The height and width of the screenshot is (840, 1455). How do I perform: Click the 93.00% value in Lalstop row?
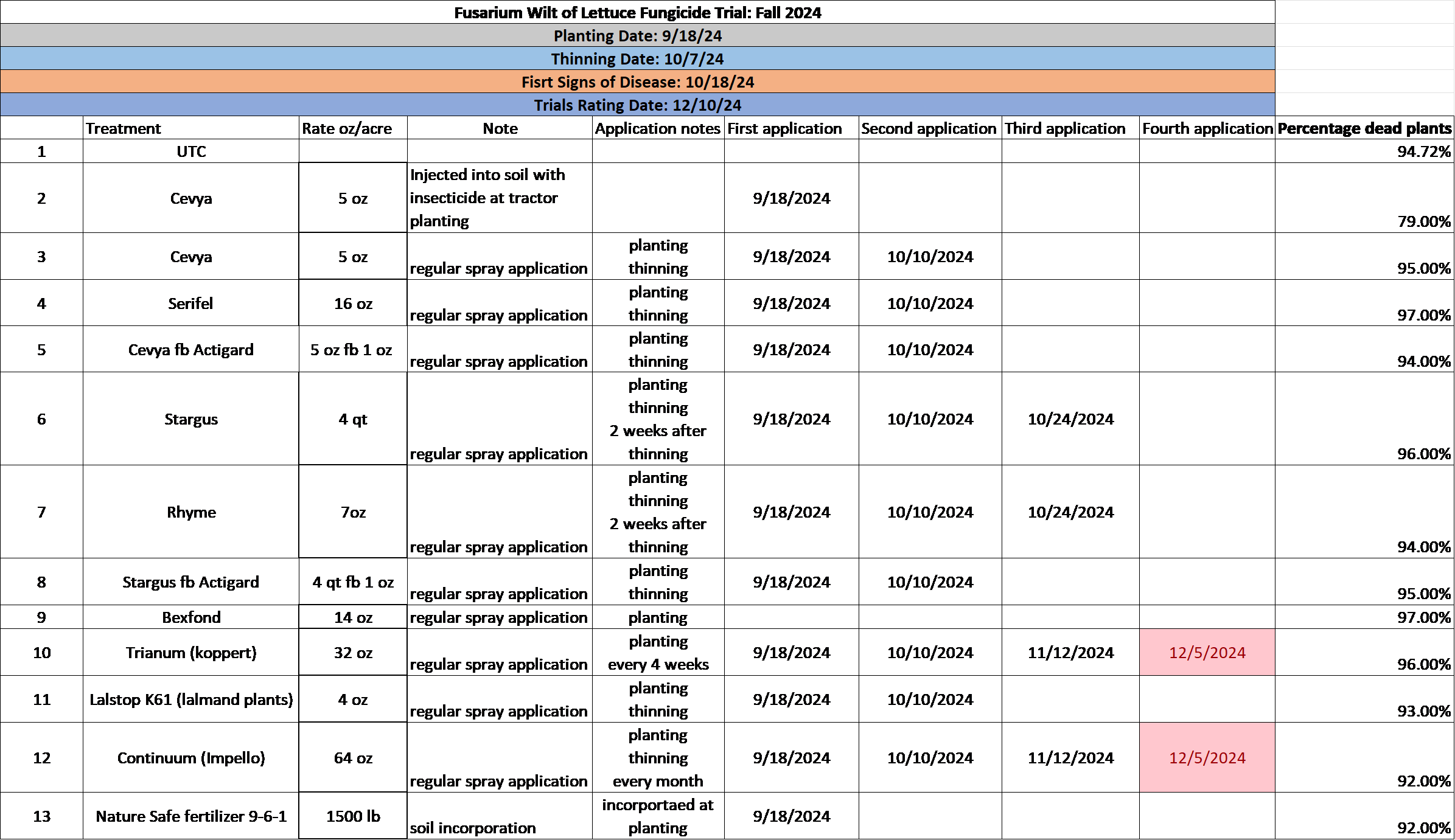pos(1364,699)
